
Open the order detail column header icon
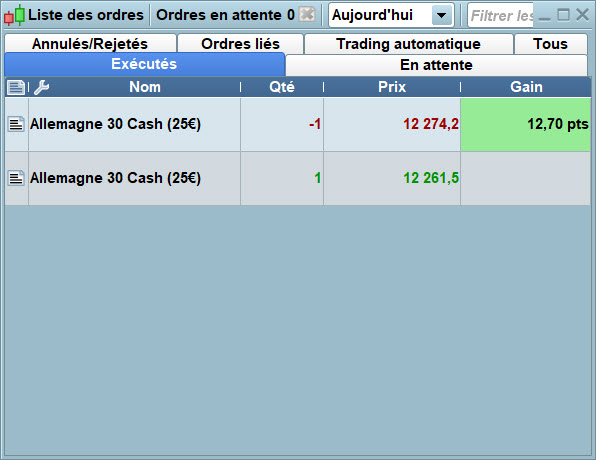(x=16, y=87)
